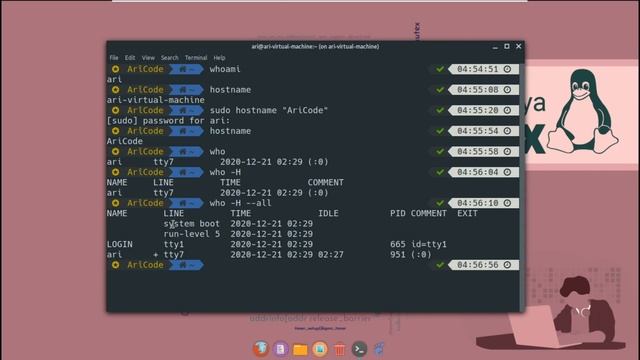The image size is (640, 360).
Task: Click the 'sudo hostname "AriCode"' command
Action: [x=269, y=110]
